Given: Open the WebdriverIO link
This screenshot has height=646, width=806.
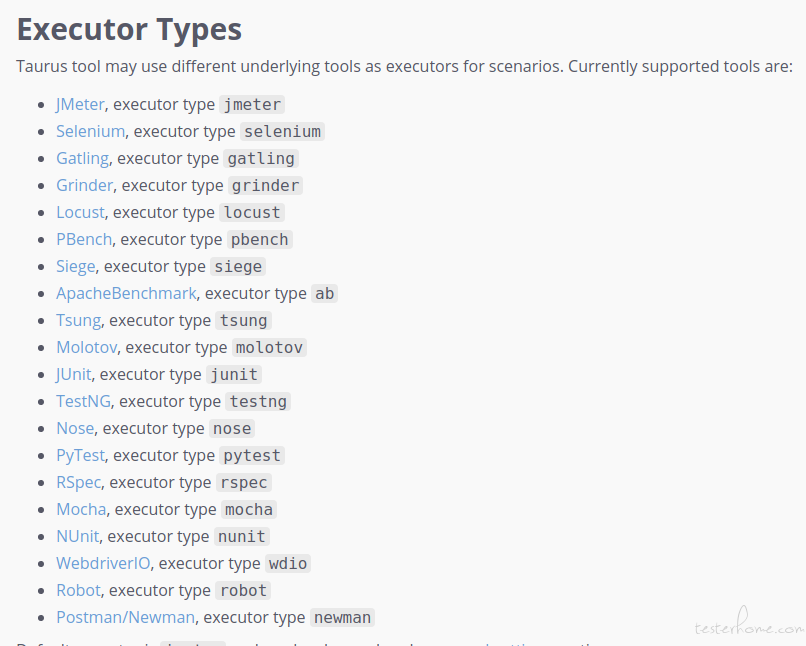Looking at the screenshot, I should click(x=103, y=563).
